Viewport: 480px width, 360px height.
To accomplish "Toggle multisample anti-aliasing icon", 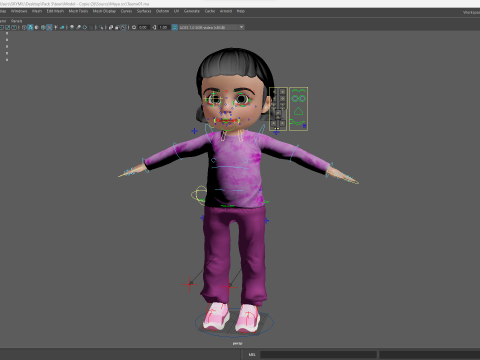I will click(85, 27).
